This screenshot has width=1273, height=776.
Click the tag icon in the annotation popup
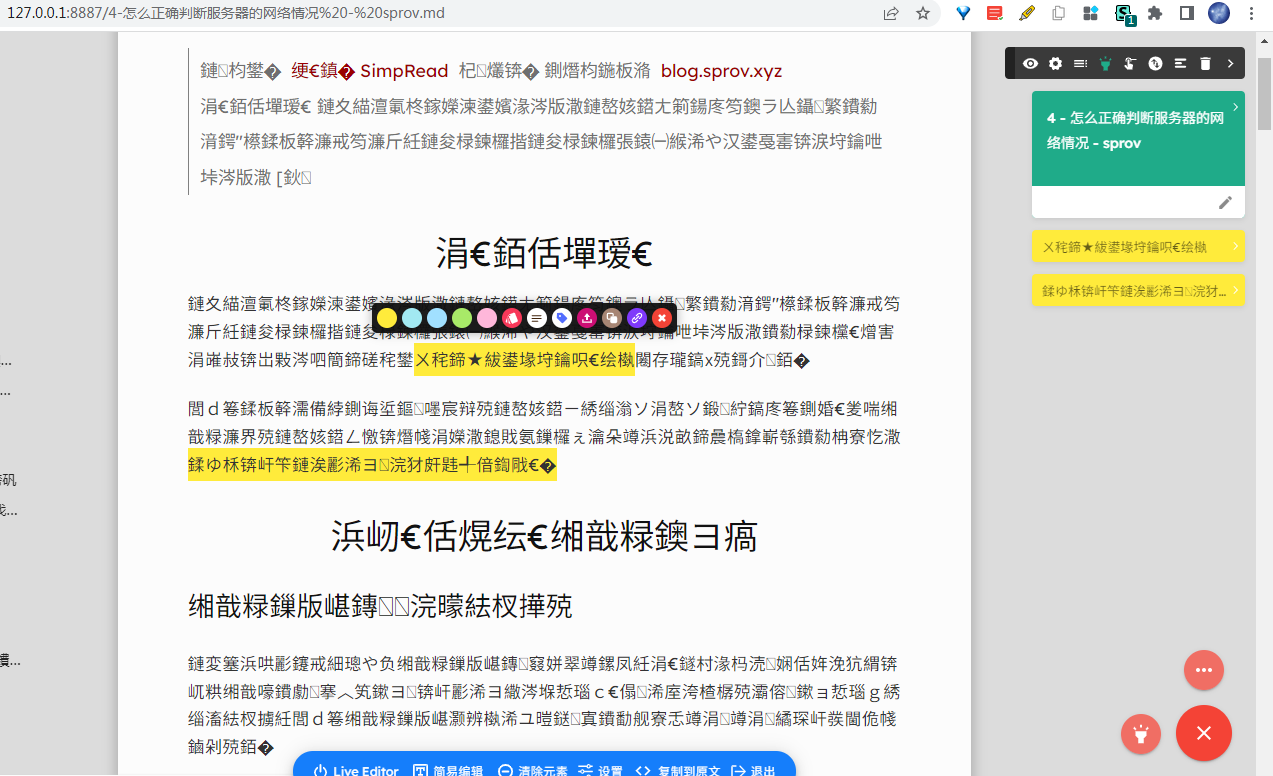click(x=561, y=317)
